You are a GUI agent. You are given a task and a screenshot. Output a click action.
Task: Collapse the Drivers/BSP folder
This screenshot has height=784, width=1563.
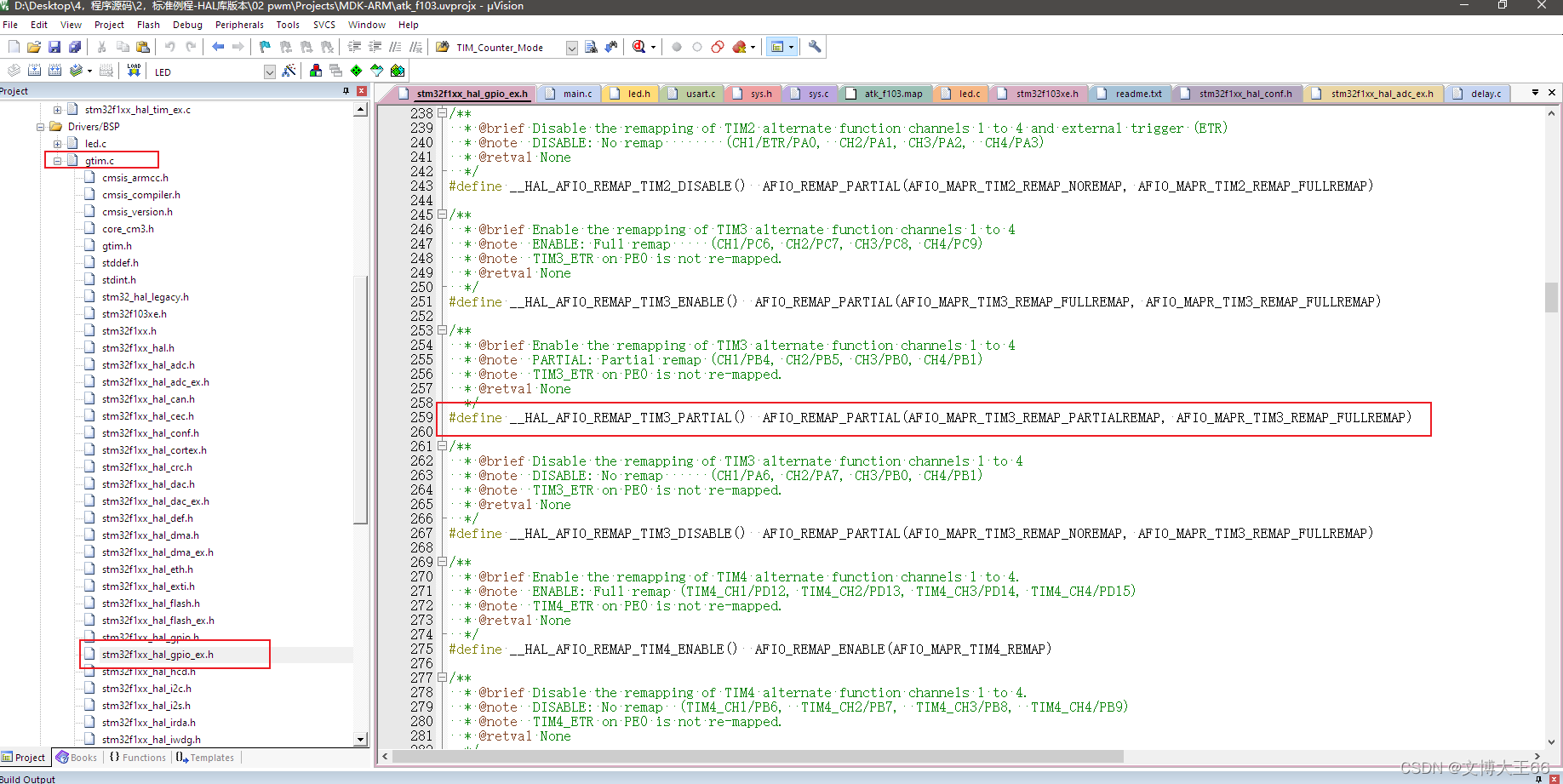point(40,127)
